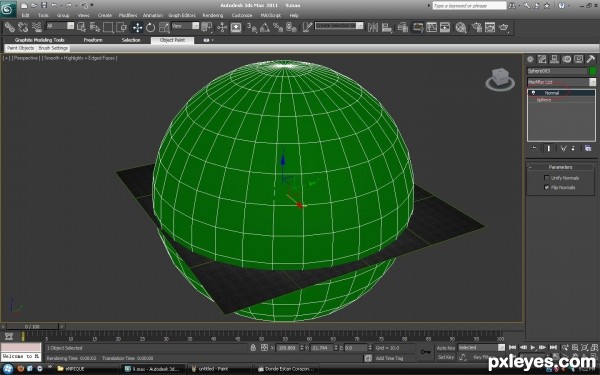The image size is (600, 375).
Task: Open the Modifier List dropdown
Action: tap(561, 82)
